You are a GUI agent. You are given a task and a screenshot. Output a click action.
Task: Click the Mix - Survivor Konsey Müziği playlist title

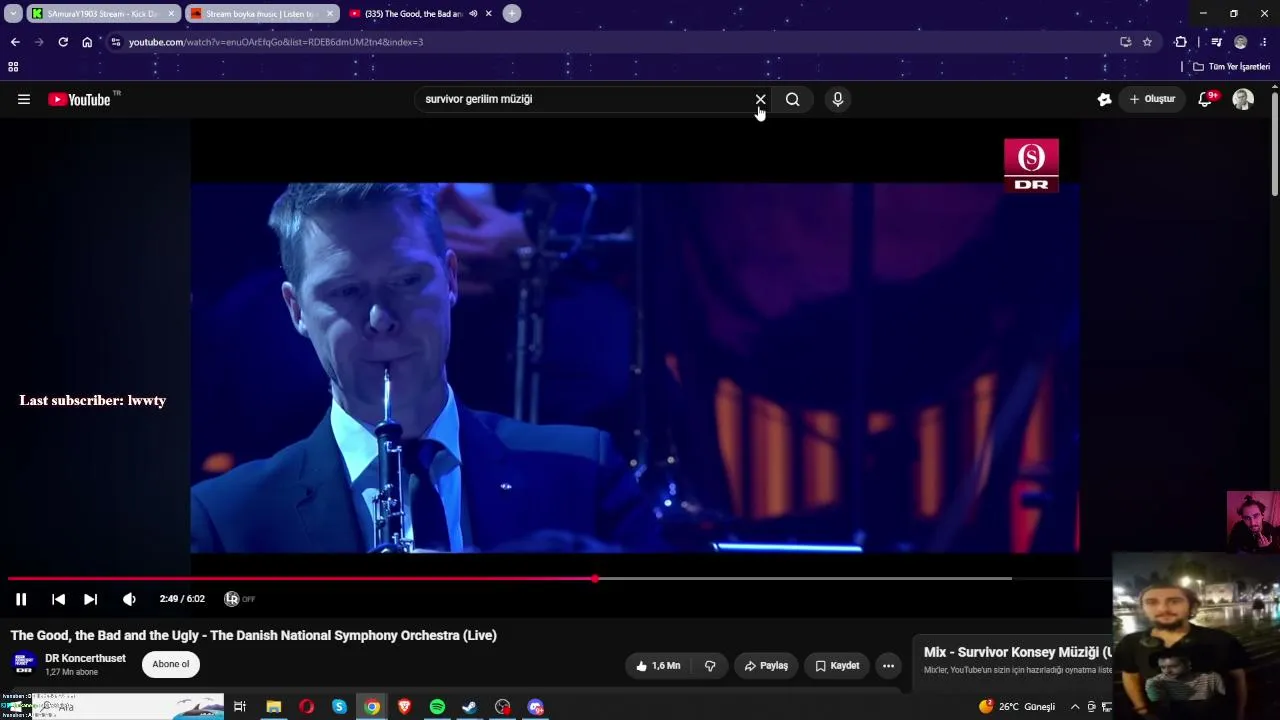1018,652
